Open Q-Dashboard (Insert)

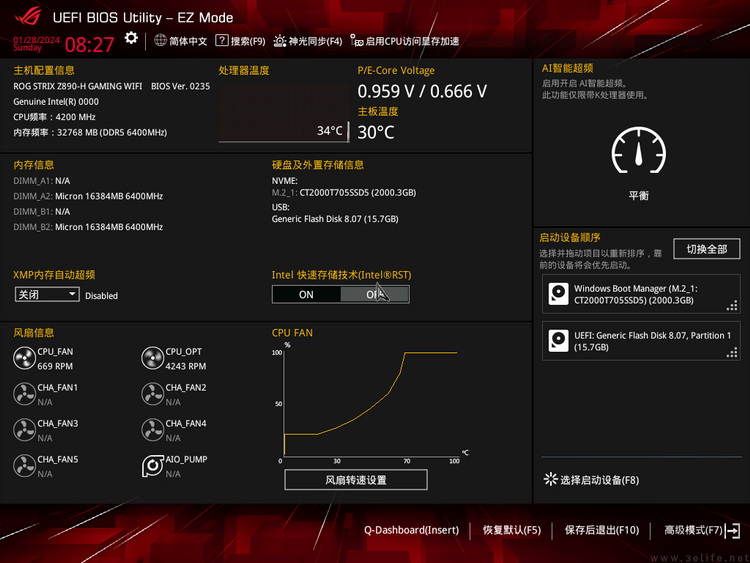[x=411, y=530]
